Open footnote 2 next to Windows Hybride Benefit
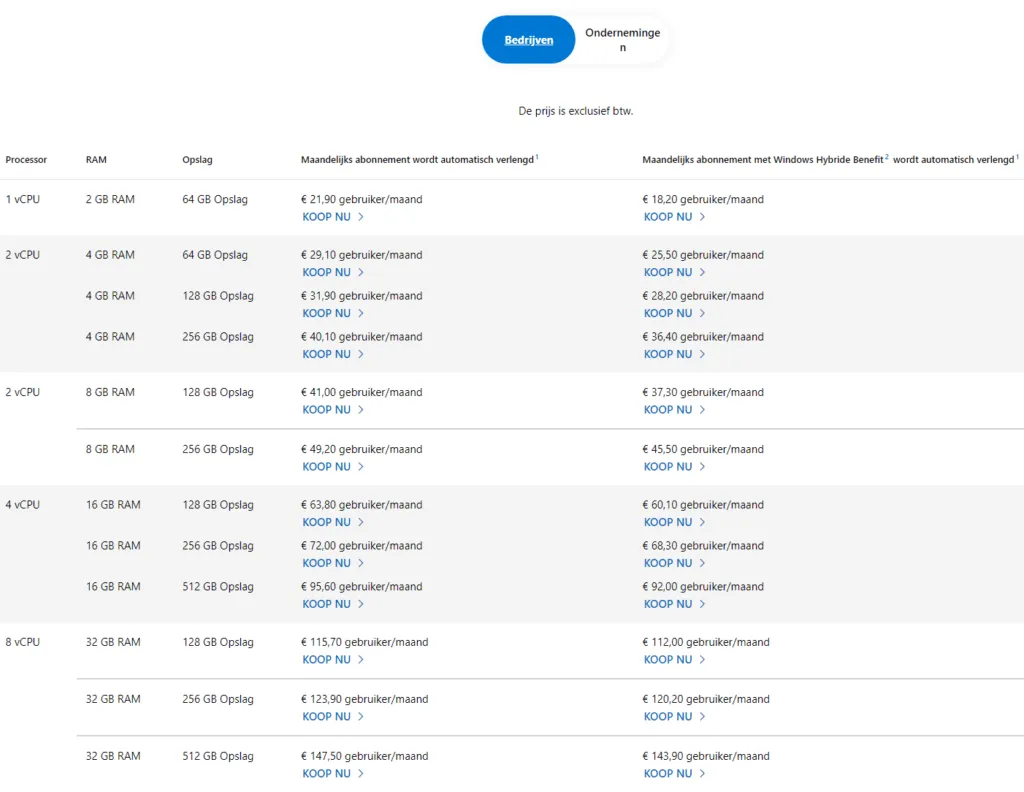Viewport: 1024px width, 792px height. click(886, 157)
